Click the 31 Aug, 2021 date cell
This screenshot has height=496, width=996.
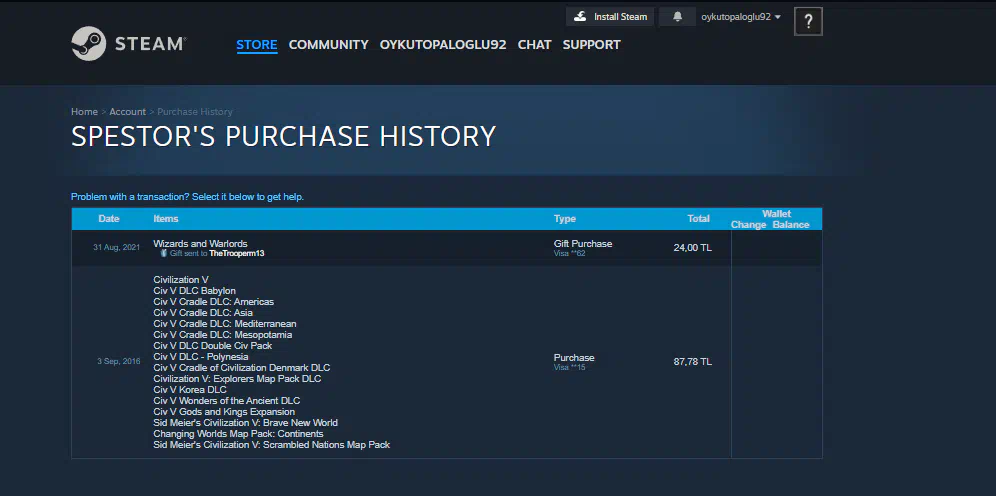click(117, 248)
